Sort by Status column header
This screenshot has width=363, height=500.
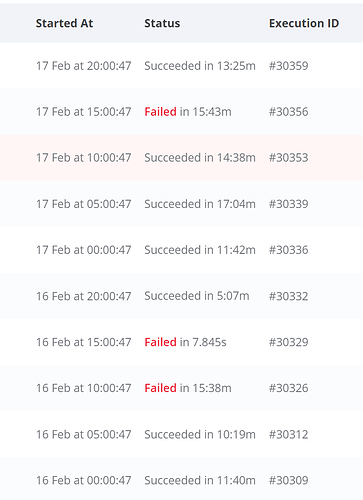162,23
